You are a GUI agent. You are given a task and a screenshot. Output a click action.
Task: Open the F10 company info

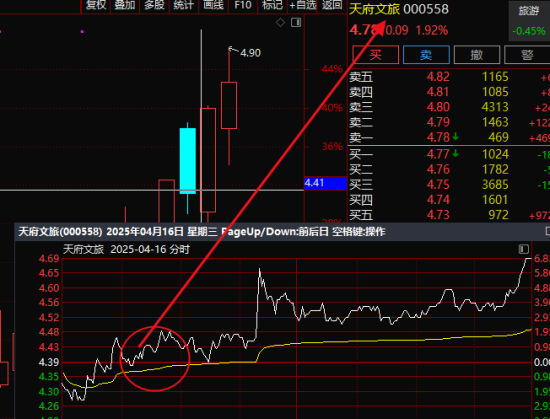click(243, 5)
